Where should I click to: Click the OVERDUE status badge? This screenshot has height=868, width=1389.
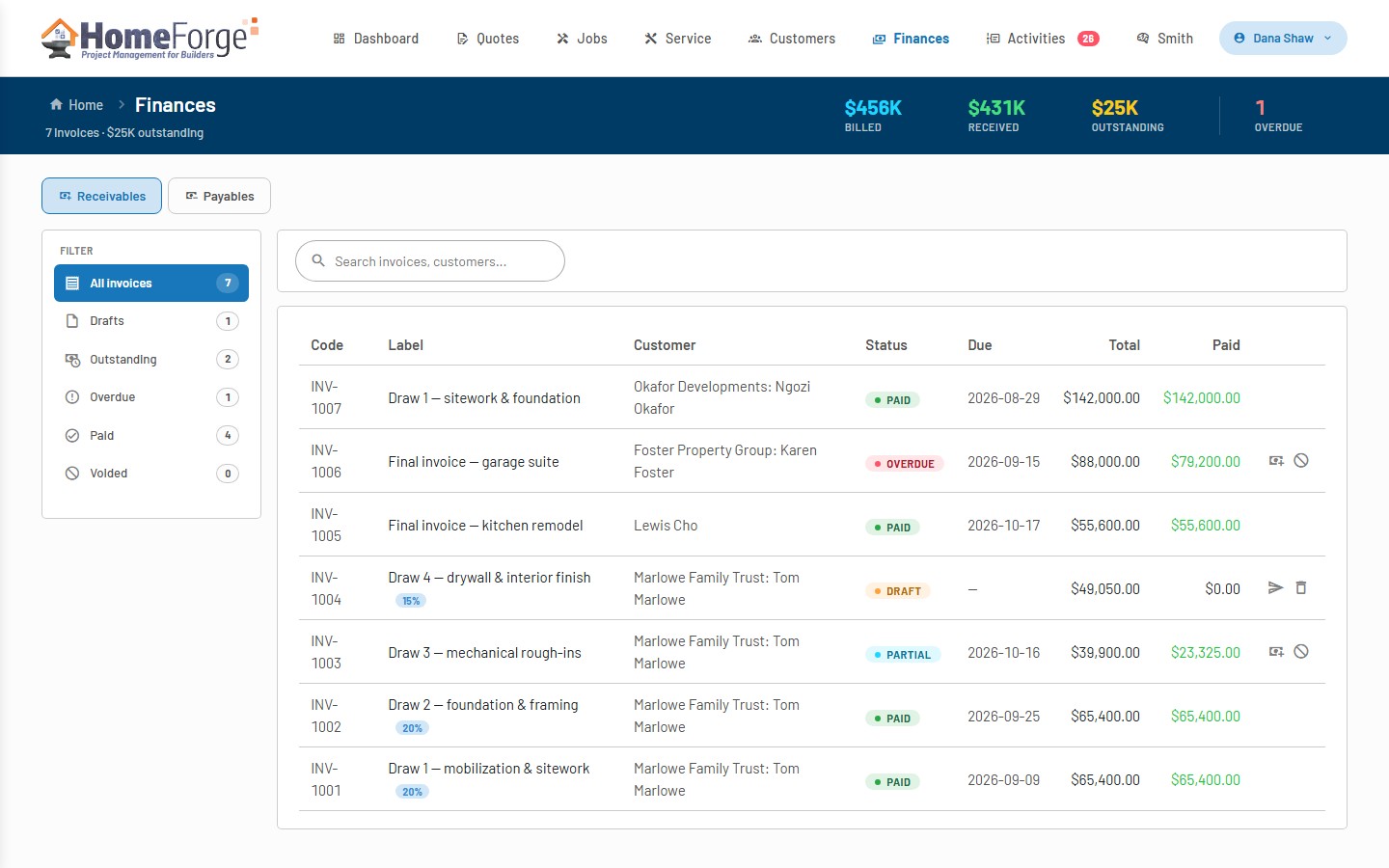pyautogui.click(x=904, y=464)
